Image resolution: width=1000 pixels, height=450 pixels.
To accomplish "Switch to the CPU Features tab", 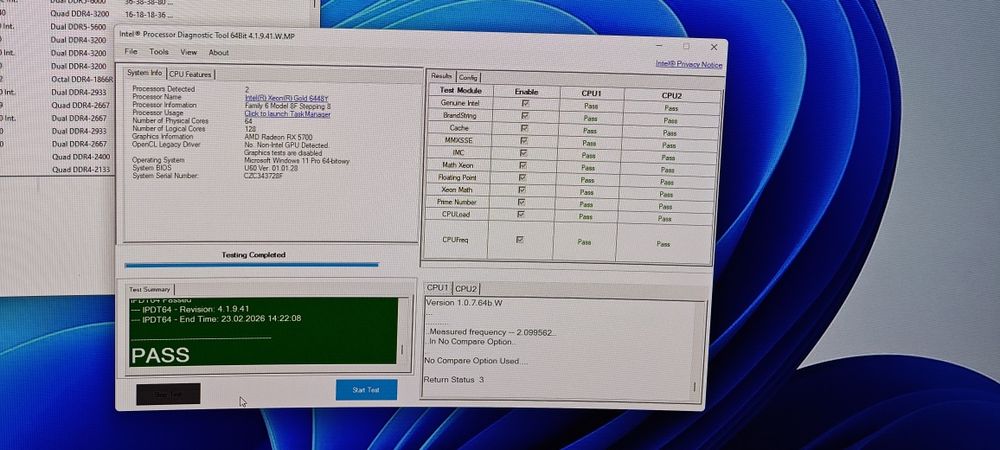I will click(x=190, y=74).
